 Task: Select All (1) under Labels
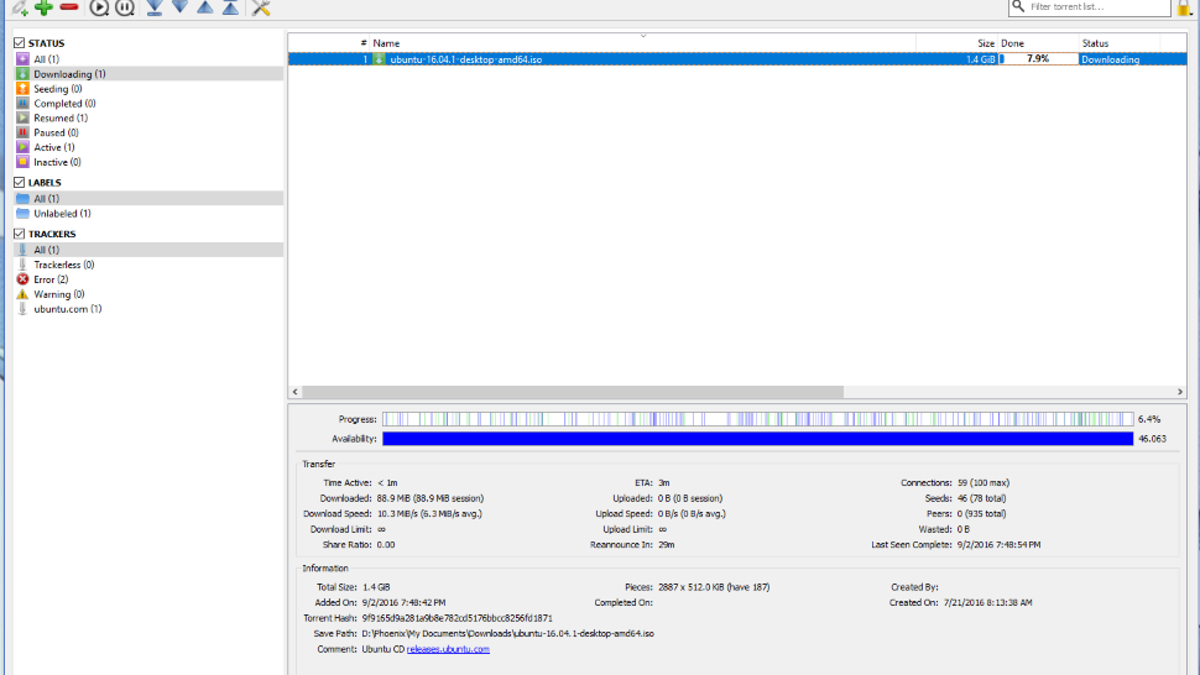(x=148, y=199)
